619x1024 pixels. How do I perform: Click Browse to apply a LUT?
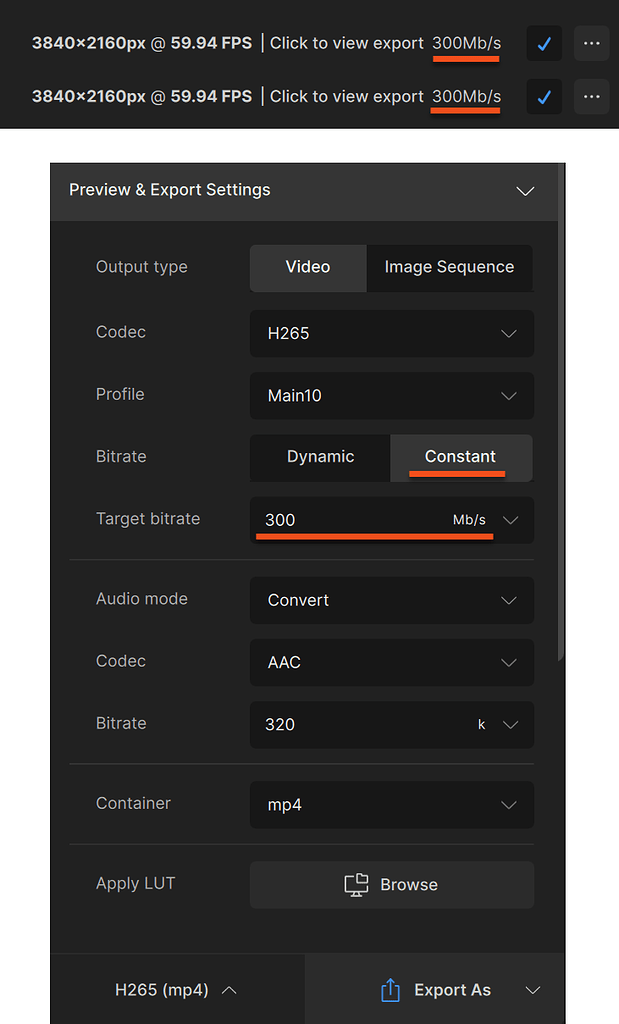(x=391, y=884)
